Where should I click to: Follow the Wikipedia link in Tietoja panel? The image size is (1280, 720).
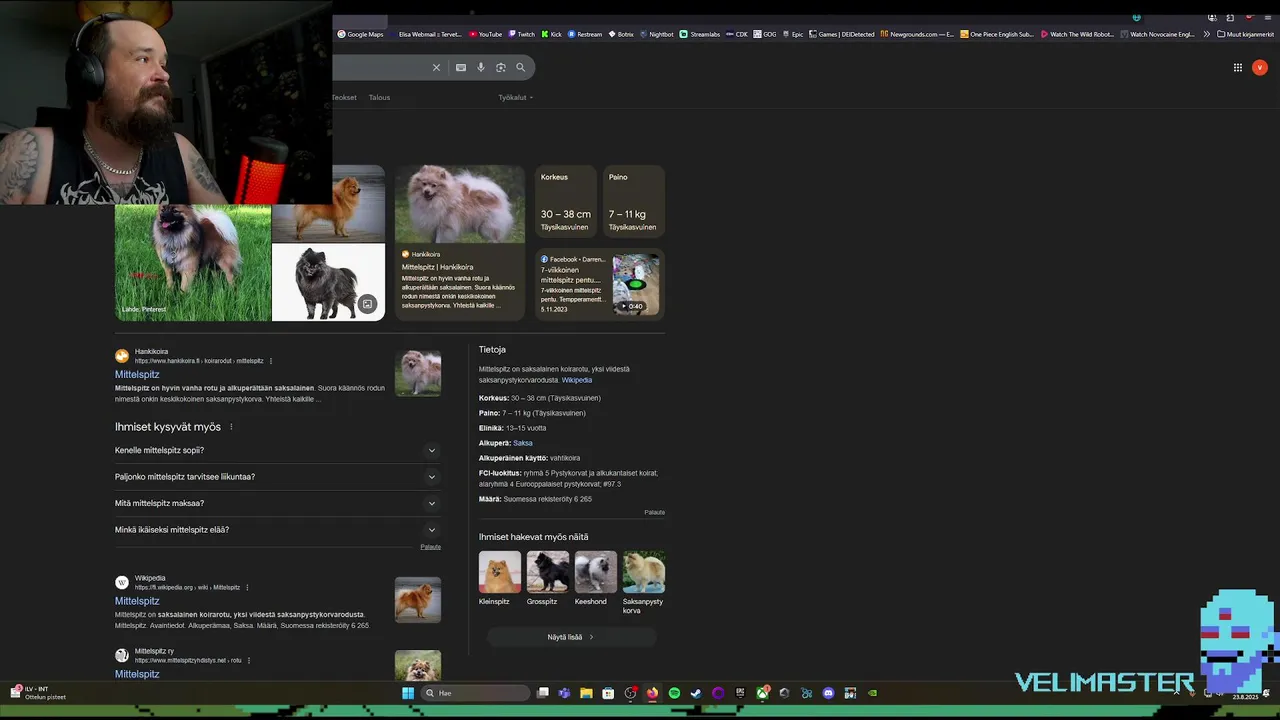[x=577, y=380]
